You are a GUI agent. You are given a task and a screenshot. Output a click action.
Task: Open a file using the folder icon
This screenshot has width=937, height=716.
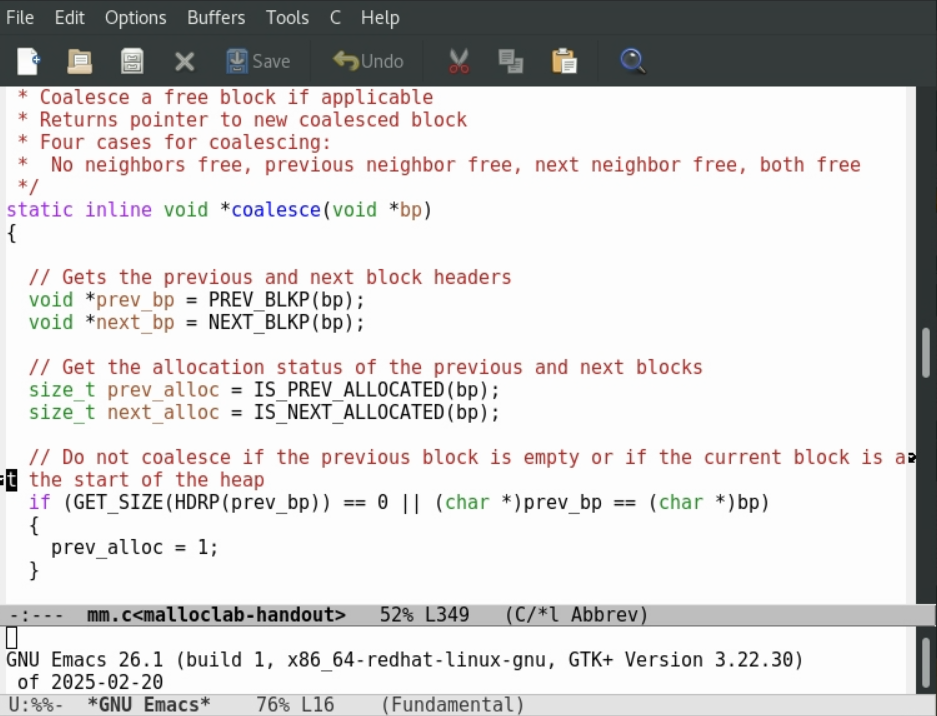click(80, 61)
